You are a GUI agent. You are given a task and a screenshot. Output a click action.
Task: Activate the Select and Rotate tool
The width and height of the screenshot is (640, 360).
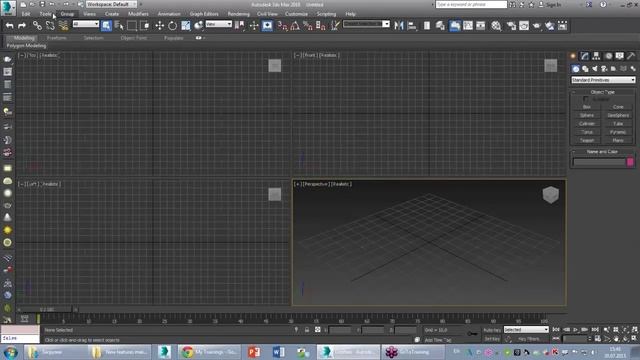tap(173, 26)
